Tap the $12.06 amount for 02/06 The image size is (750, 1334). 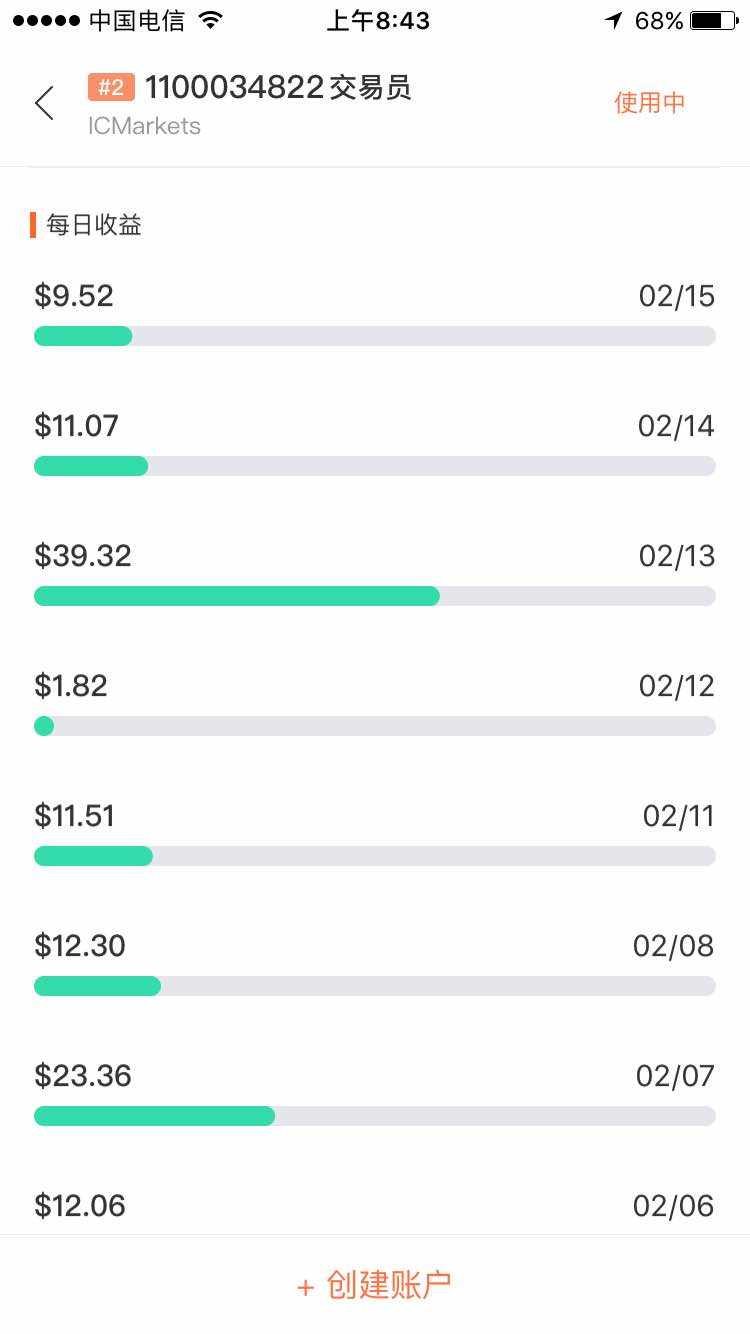point(80,1206)
